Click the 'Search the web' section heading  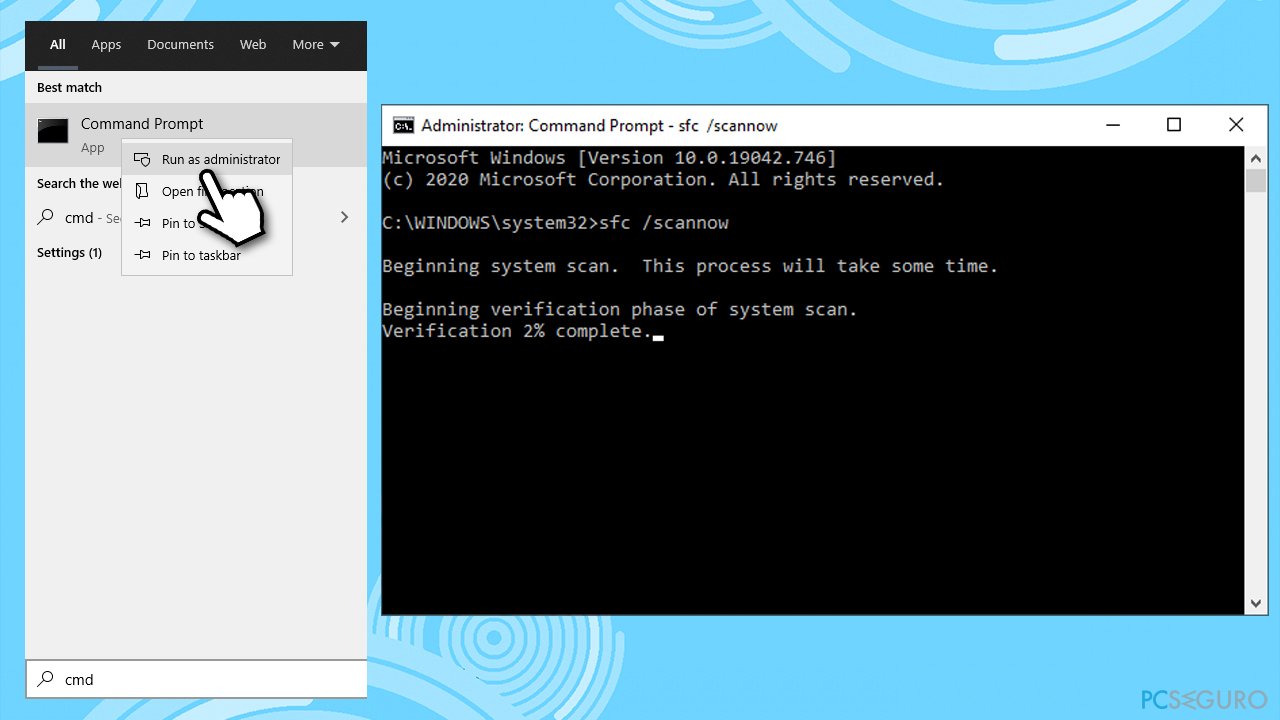(79, 184)
